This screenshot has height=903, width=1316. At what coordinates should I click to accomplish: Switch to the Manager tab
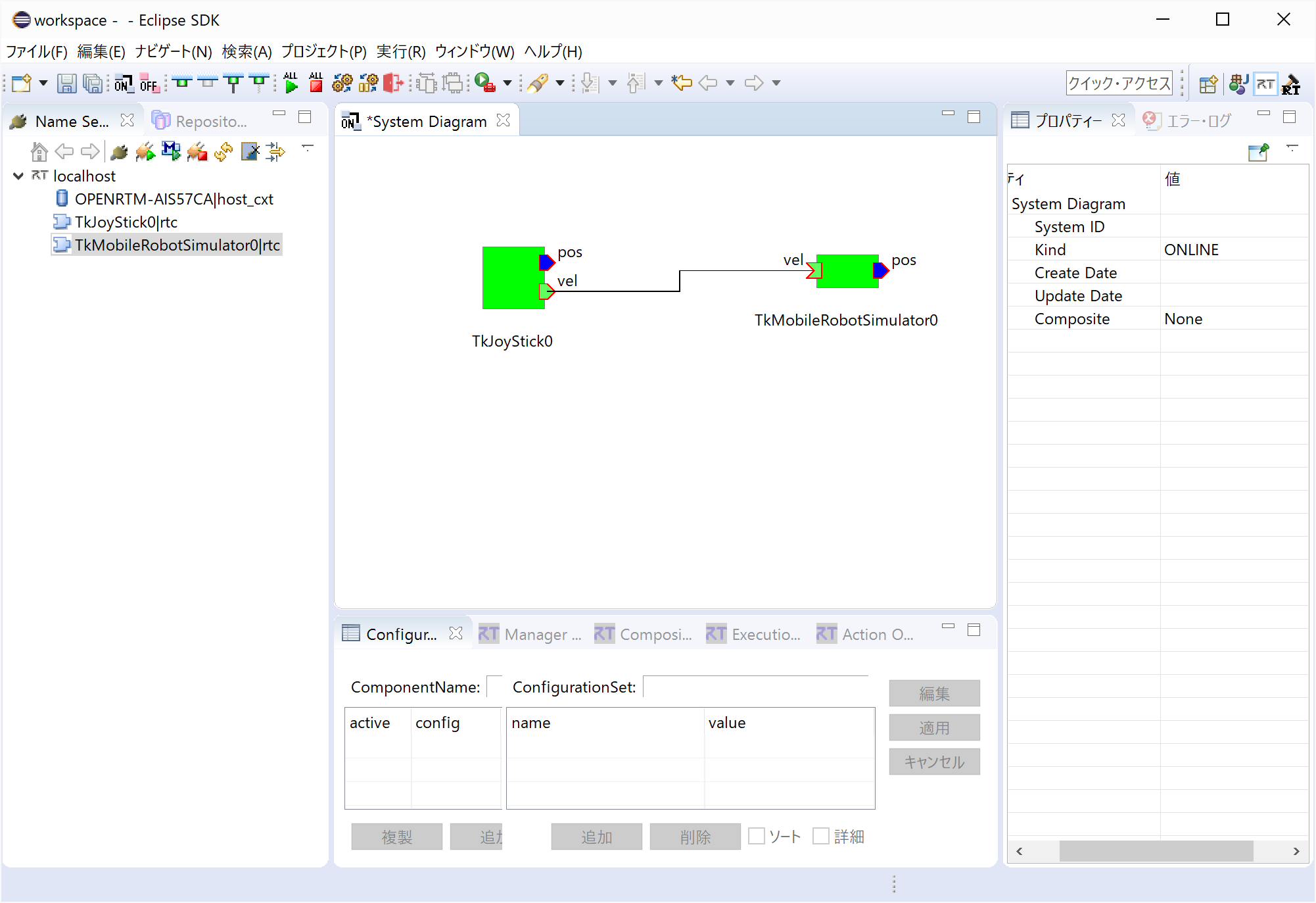coord(530,634)
